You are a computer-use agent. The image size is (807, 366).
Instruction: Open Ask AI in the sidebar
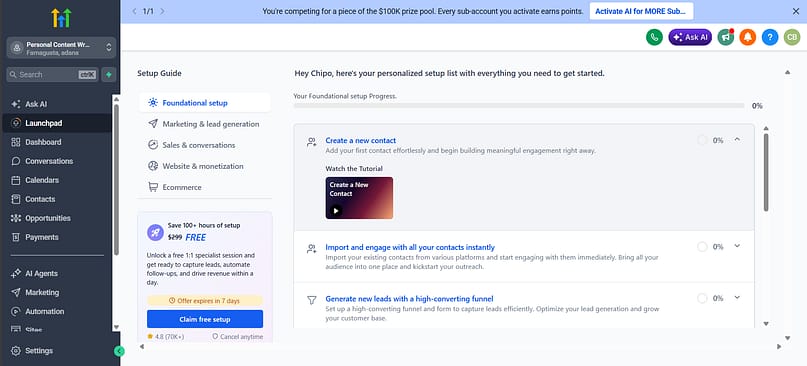(x=36, y=104)
